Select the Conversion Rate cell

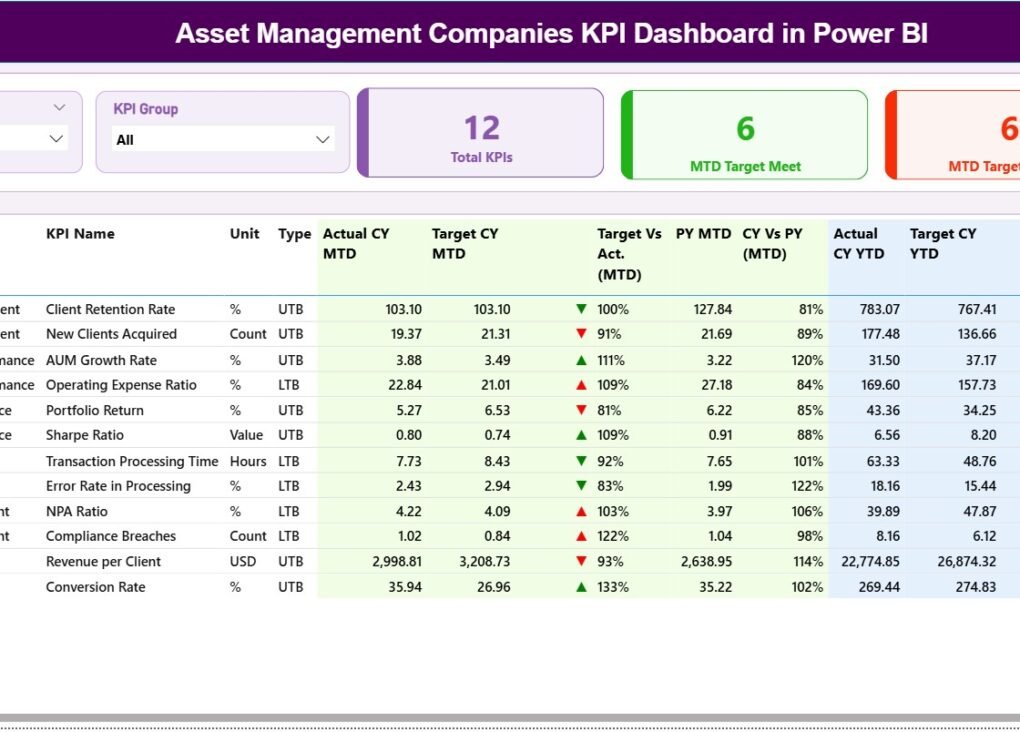pos(96,587)
